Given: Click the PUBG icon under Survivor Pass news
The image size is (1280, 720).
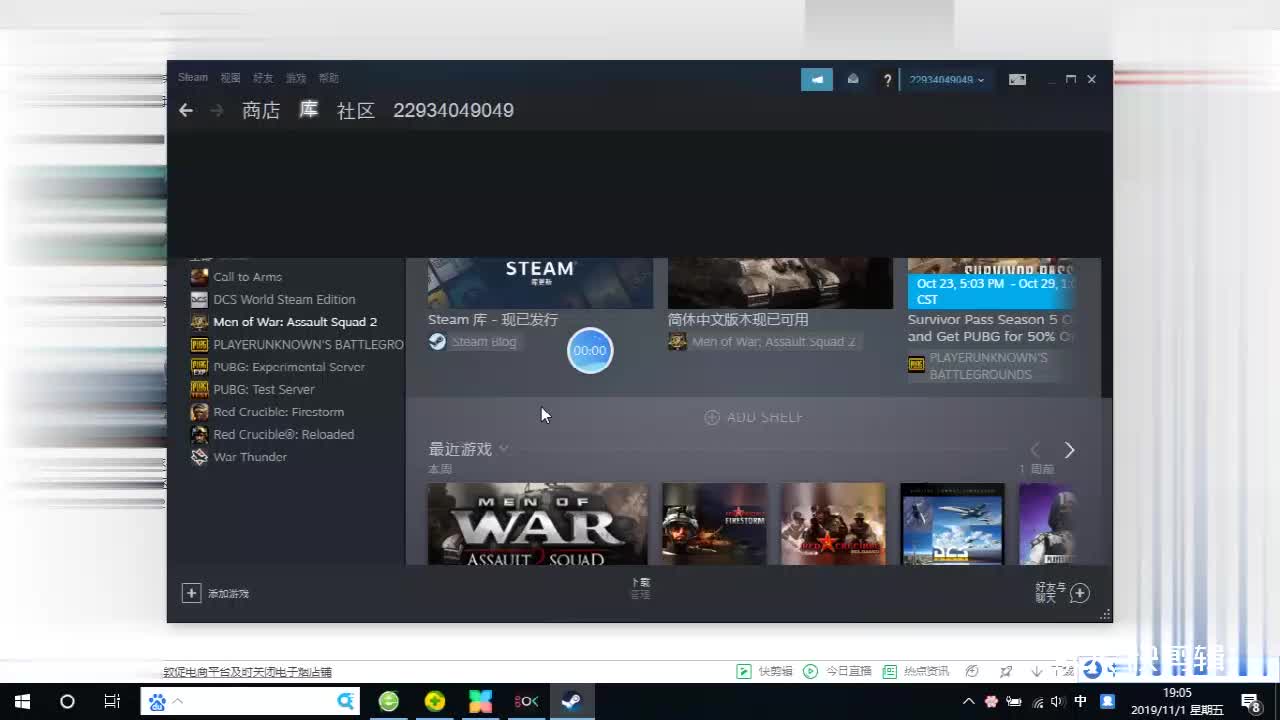Looking at the screenshot, I should coord(916,365).
